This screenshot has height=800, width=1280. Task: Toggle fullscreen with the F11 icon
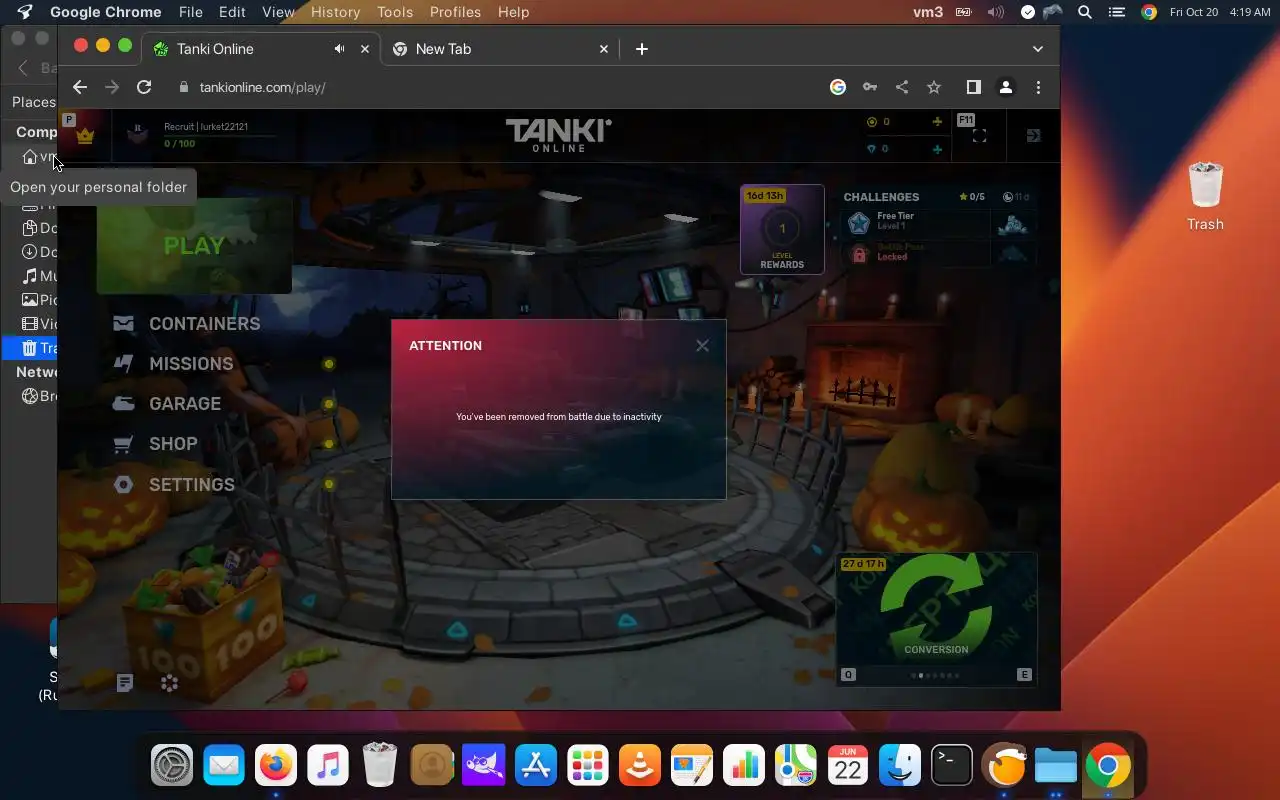pyautogui.click(x=979, y=136)
